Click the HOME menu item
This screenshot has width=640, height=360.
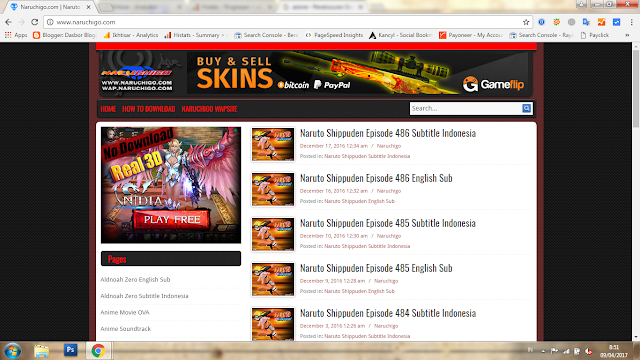click(x=108, y=109)
